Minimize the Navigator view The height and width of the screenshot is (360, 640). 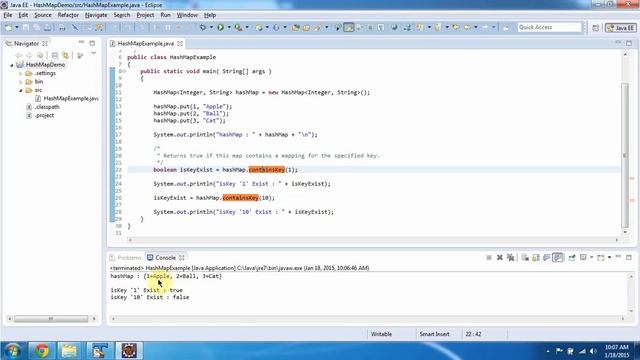81,43
